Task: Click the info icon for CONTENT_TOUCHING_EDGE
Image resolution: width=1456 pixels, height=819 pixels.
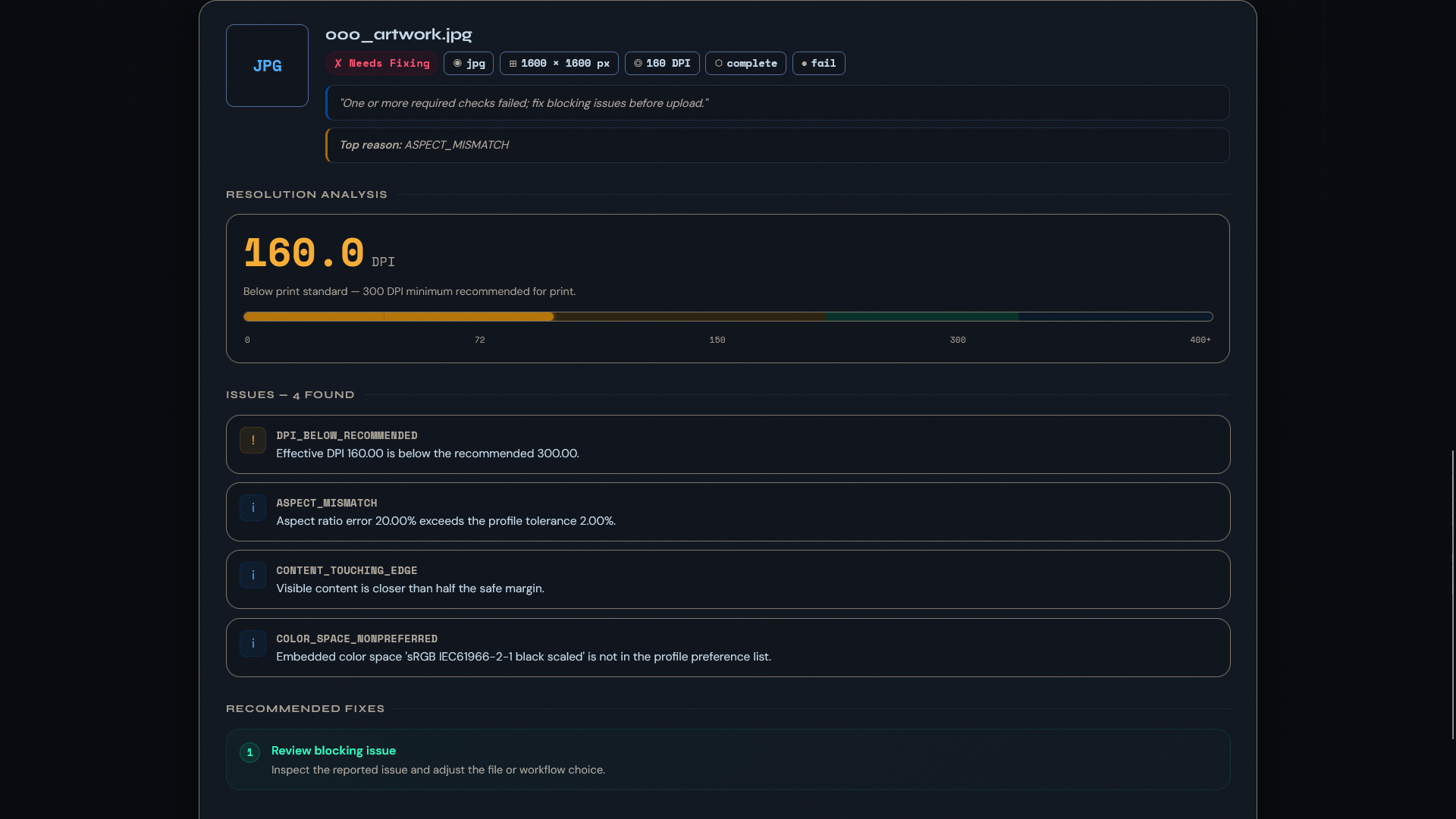Action: tap(253, 575)
